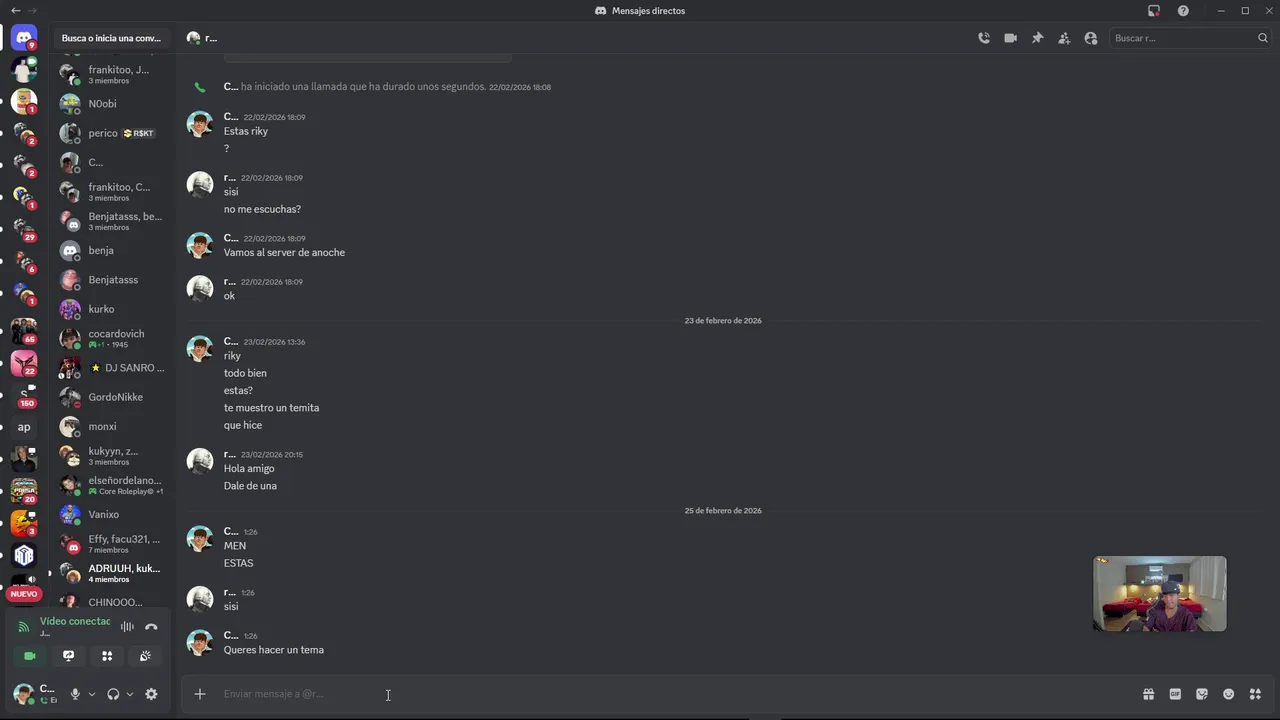This screenshot has width=1280, height=720.
Task: Expand microphone input options arrow
Action: coord(92,694)
